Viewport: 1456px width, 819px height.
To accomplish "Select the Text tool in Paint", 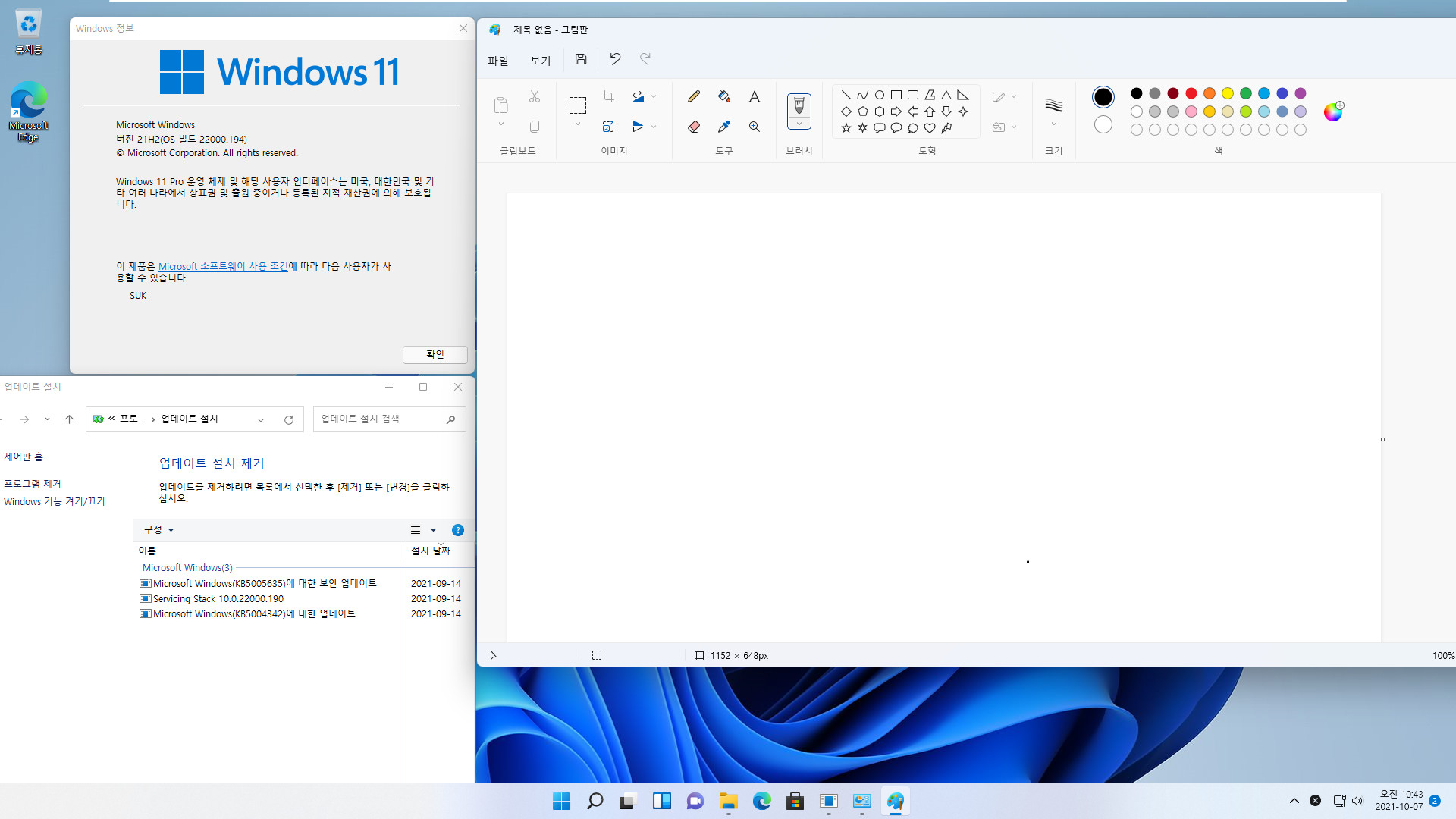I will pos(754,97).
